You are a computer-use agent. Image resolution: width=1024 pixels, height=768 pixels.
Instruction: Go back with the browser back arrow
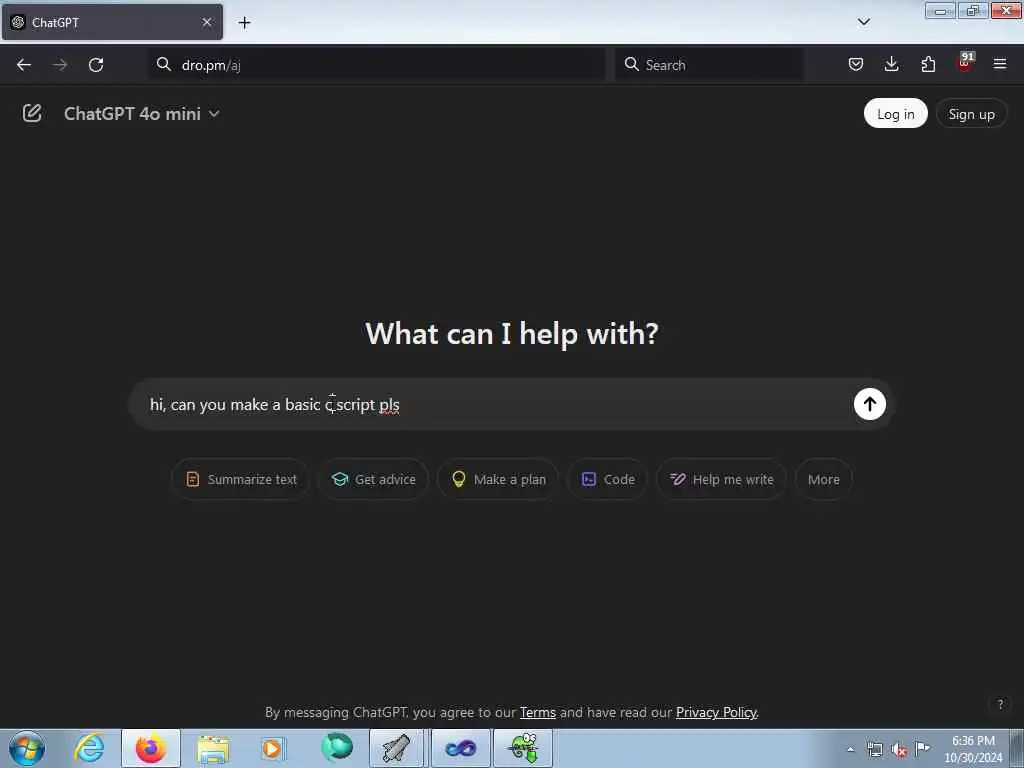[24, 65]
